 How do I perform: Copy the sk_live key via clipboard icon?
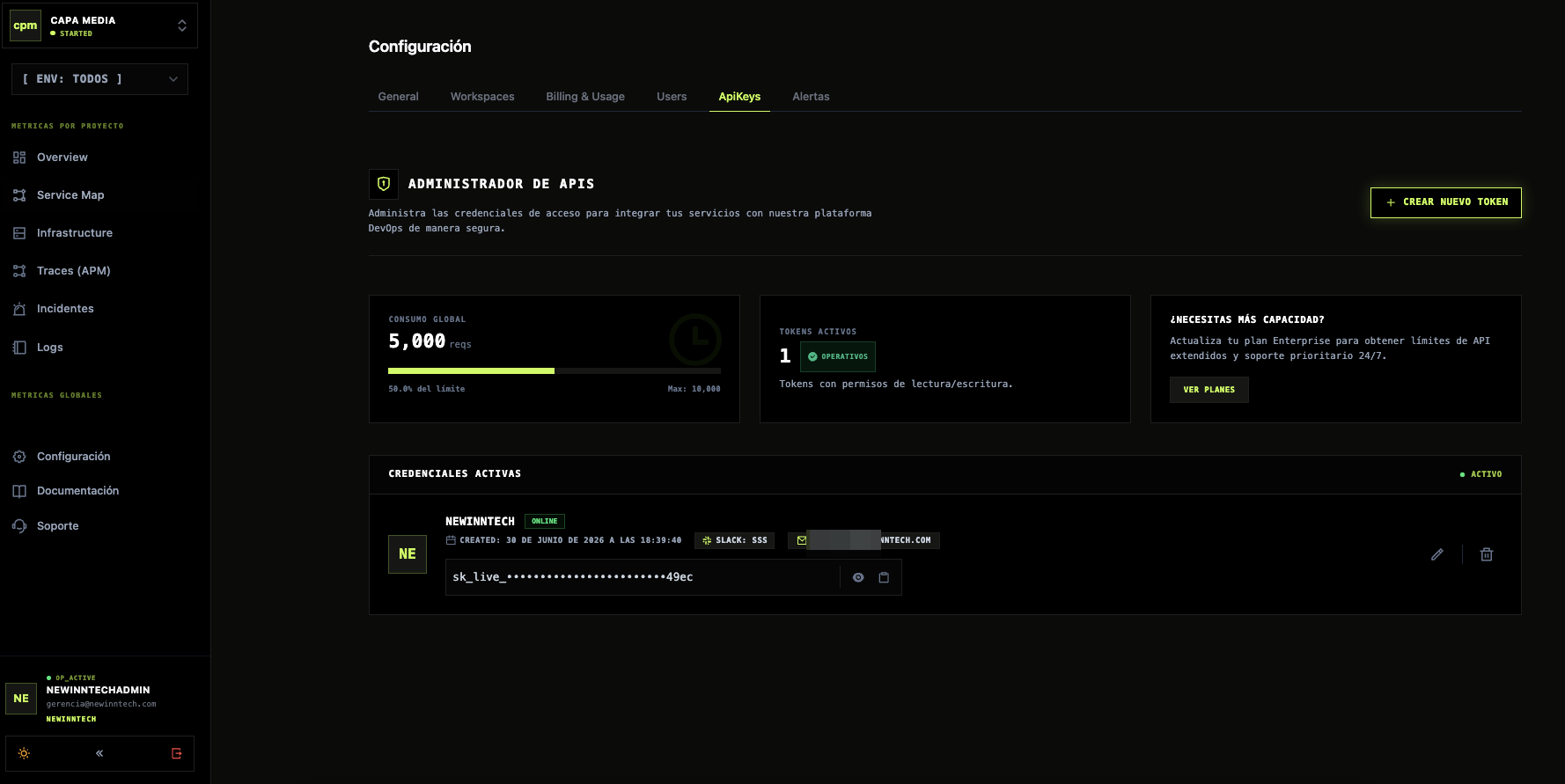(884, 577)
